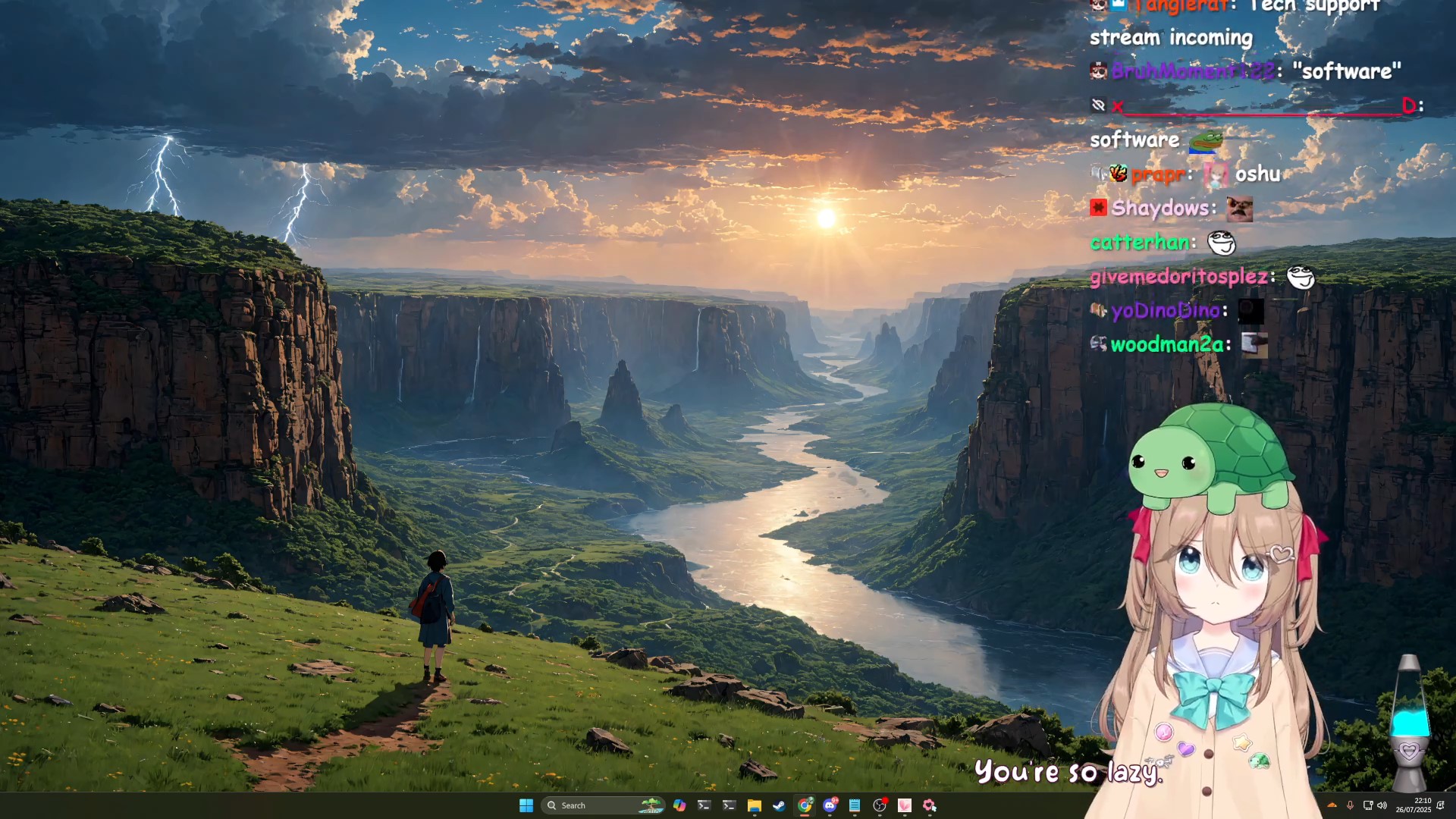Click the search highlights mangrove image
1456x819 pixels.
pos(651,805)
